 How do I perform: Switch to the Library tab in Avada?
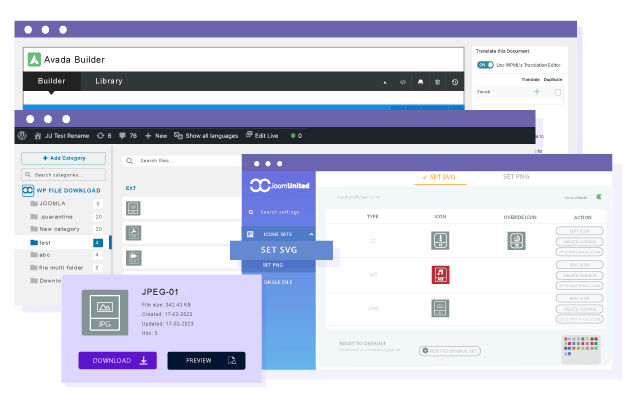(109, 81)
